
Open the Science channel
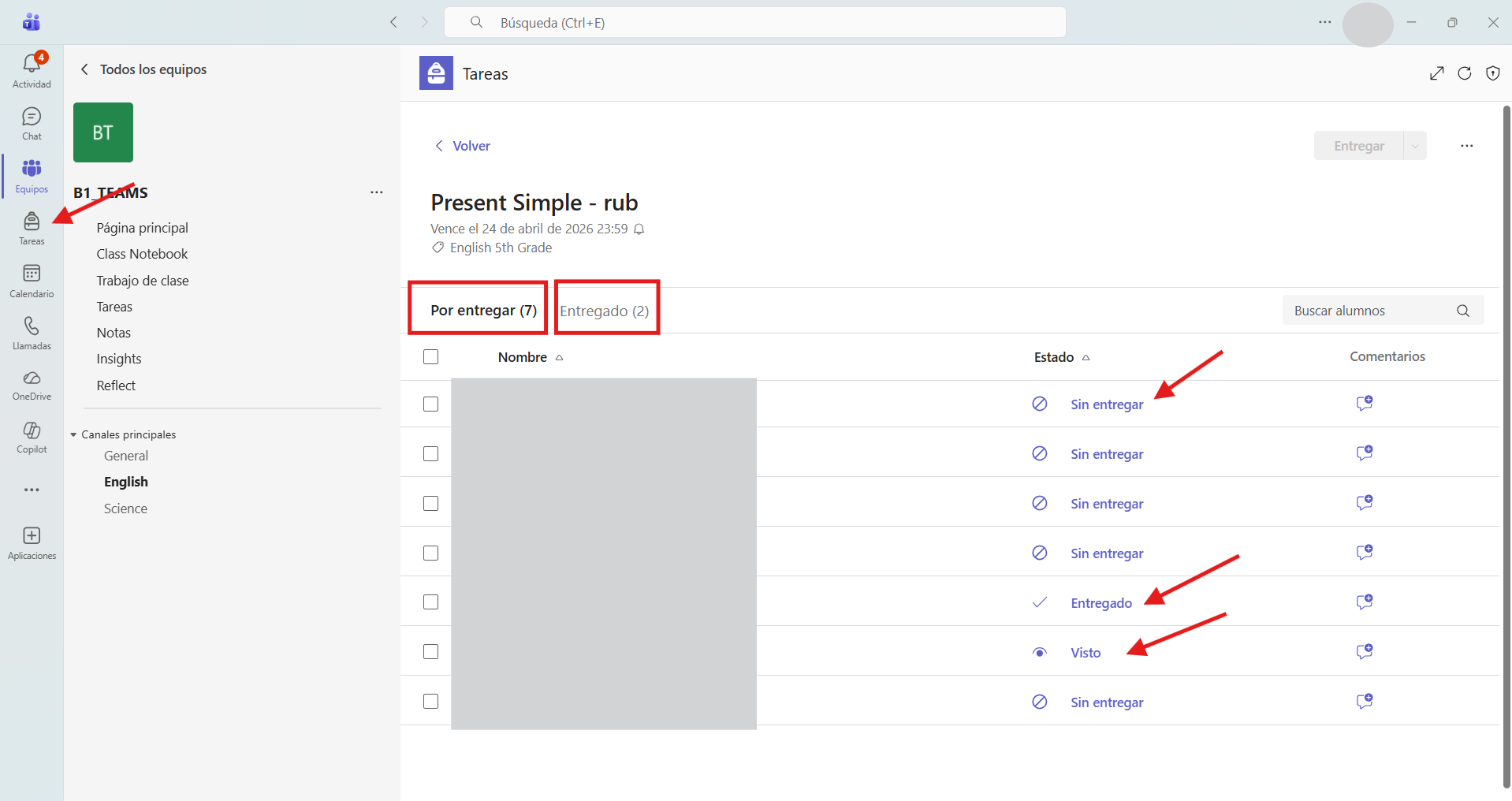coord(125,509)
